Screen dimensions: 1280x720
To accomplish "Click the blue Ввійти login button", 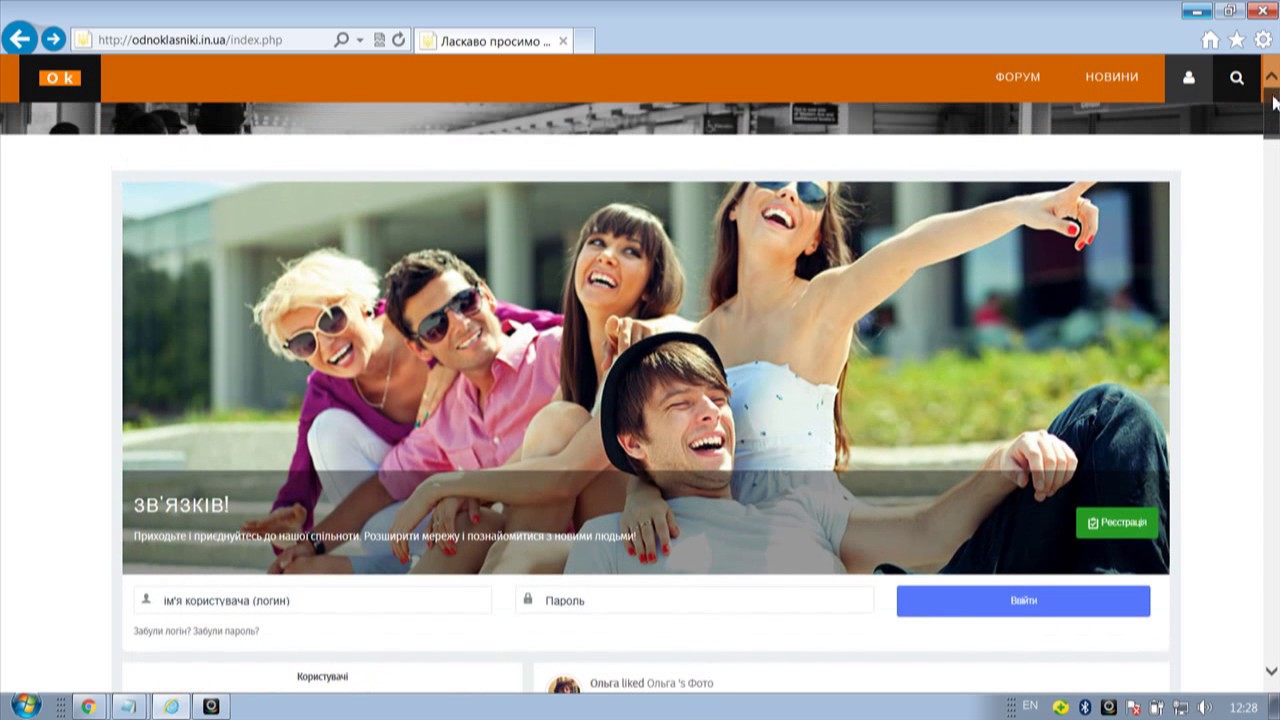I will click(1023, 601).
